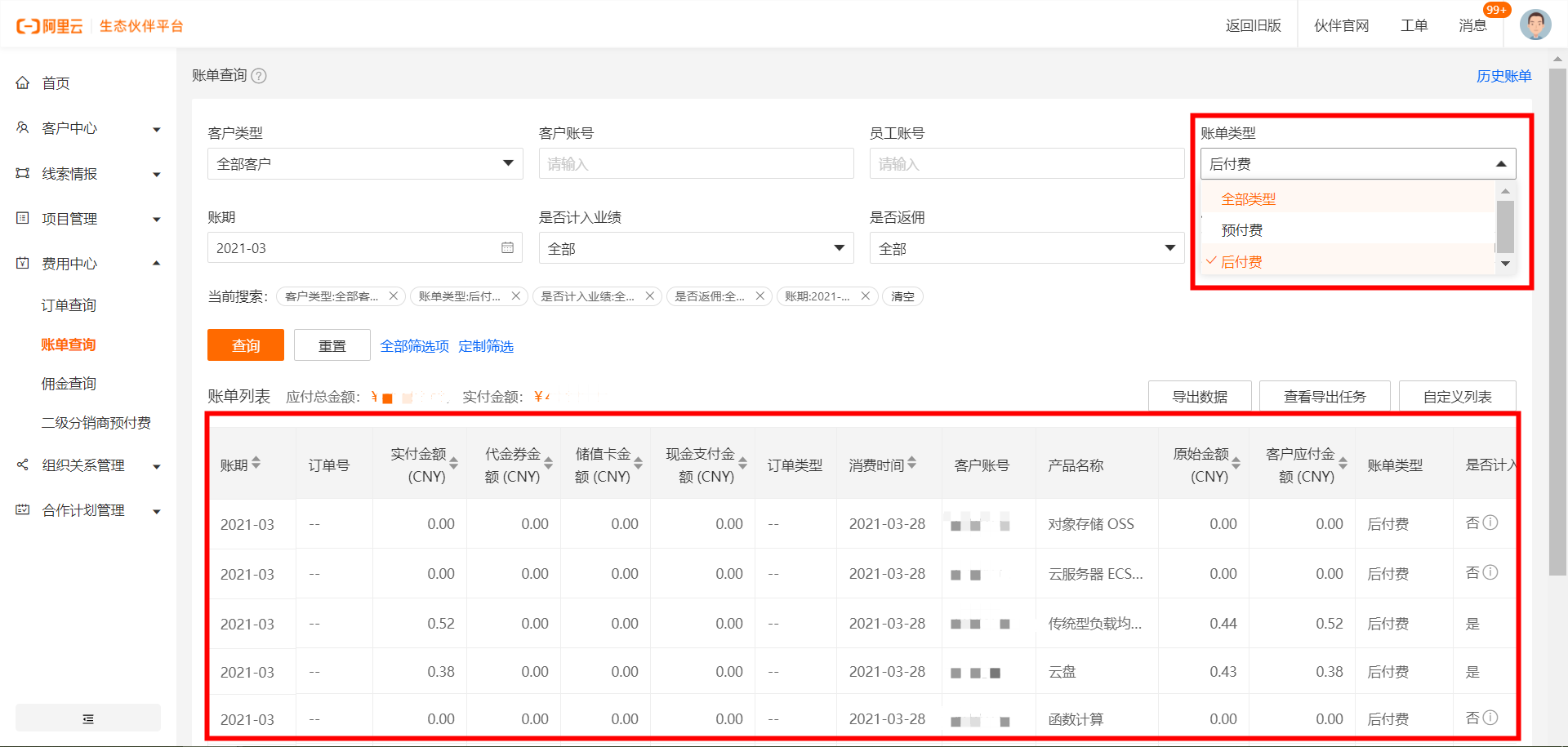Sort by 现金支付金额 column arrows
The width and height of the screenshot is (1568, 747).
coord(743,463)
